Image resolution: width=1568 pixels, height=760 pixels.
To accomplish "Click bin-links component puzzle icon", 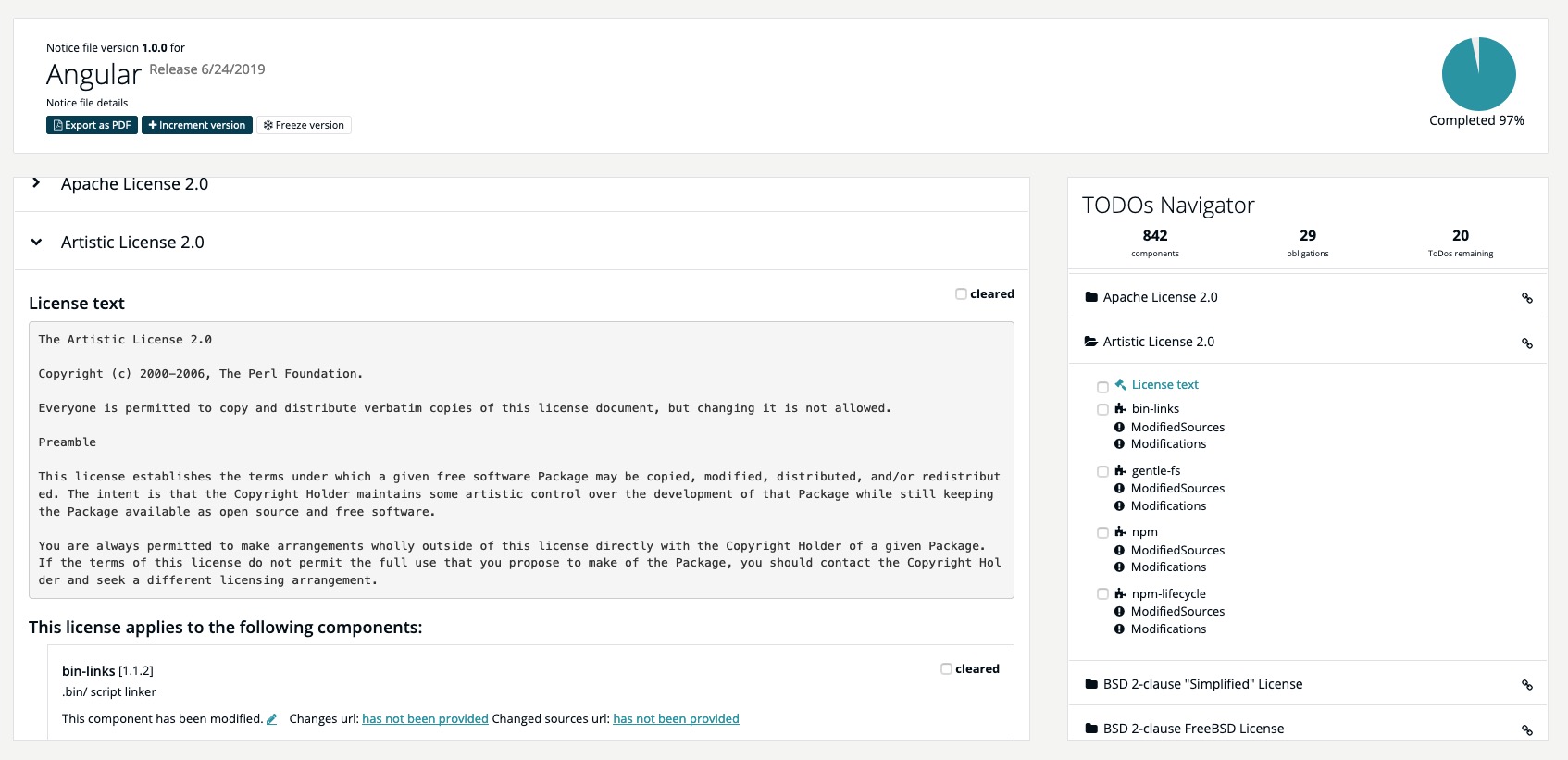I will point(1120,408).
